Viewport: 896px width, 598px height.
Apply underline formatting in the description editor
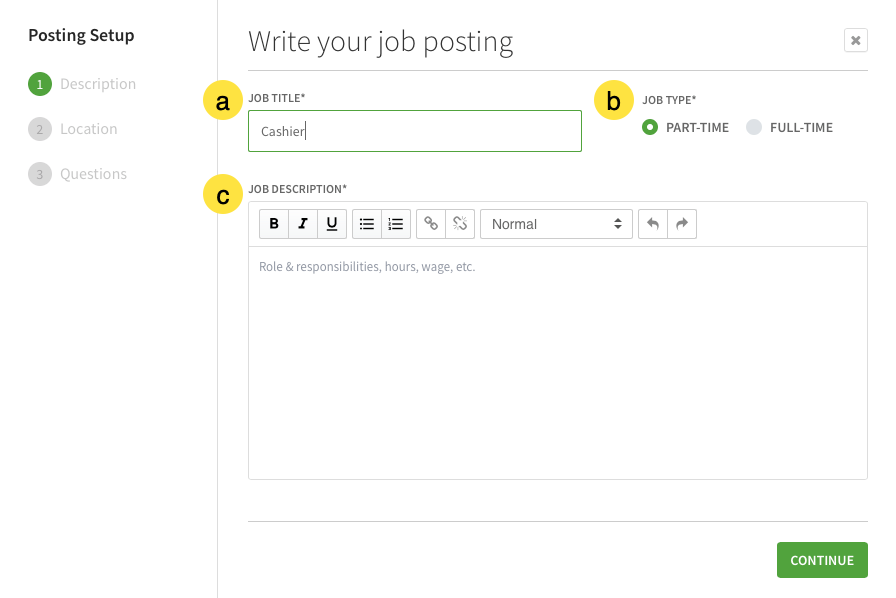coord(331,223)
